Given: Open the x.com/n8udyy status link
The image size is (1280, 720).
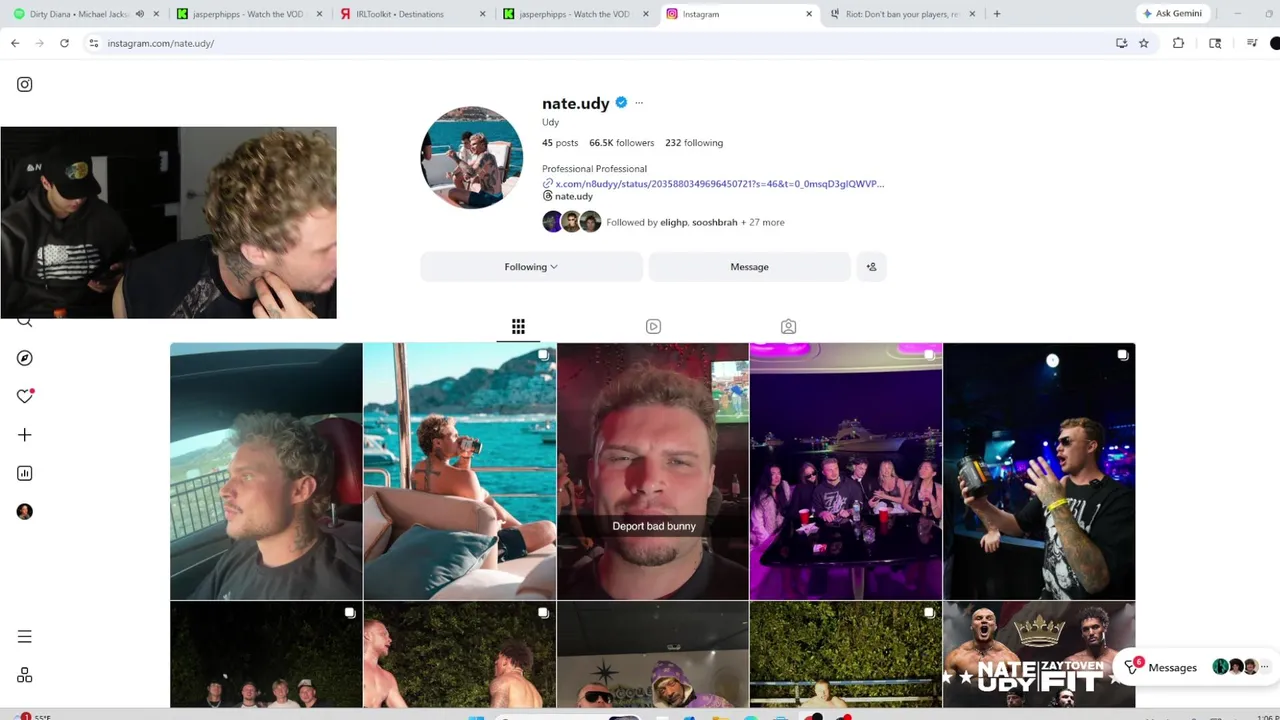Looking at the screenshot, I should [713, 184].
